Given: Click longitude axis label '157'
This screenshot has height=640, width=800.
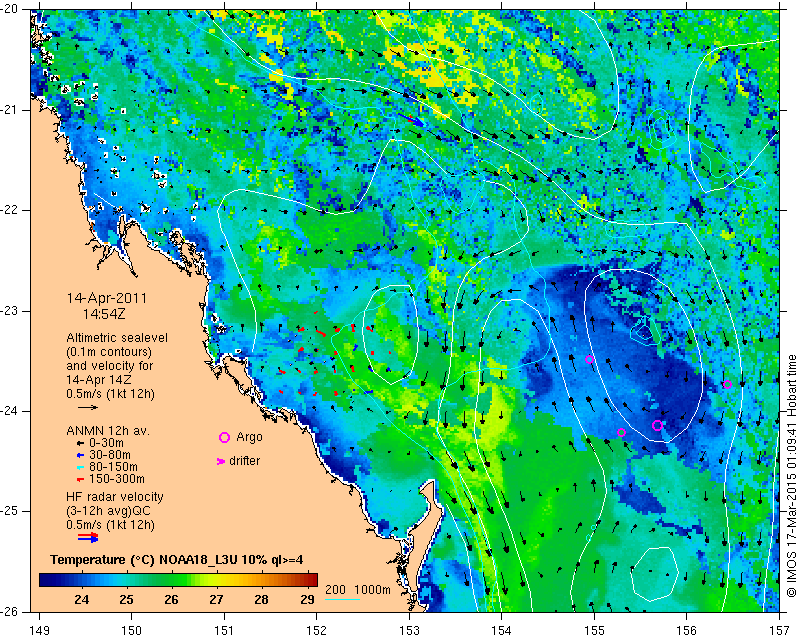Looking at the screenshot, I should click(779, 631).
